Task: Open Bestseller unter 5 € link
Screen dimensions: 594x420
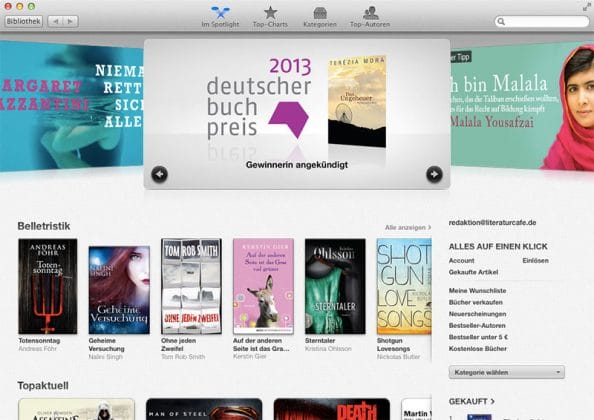Action: [x=478, y=337]
